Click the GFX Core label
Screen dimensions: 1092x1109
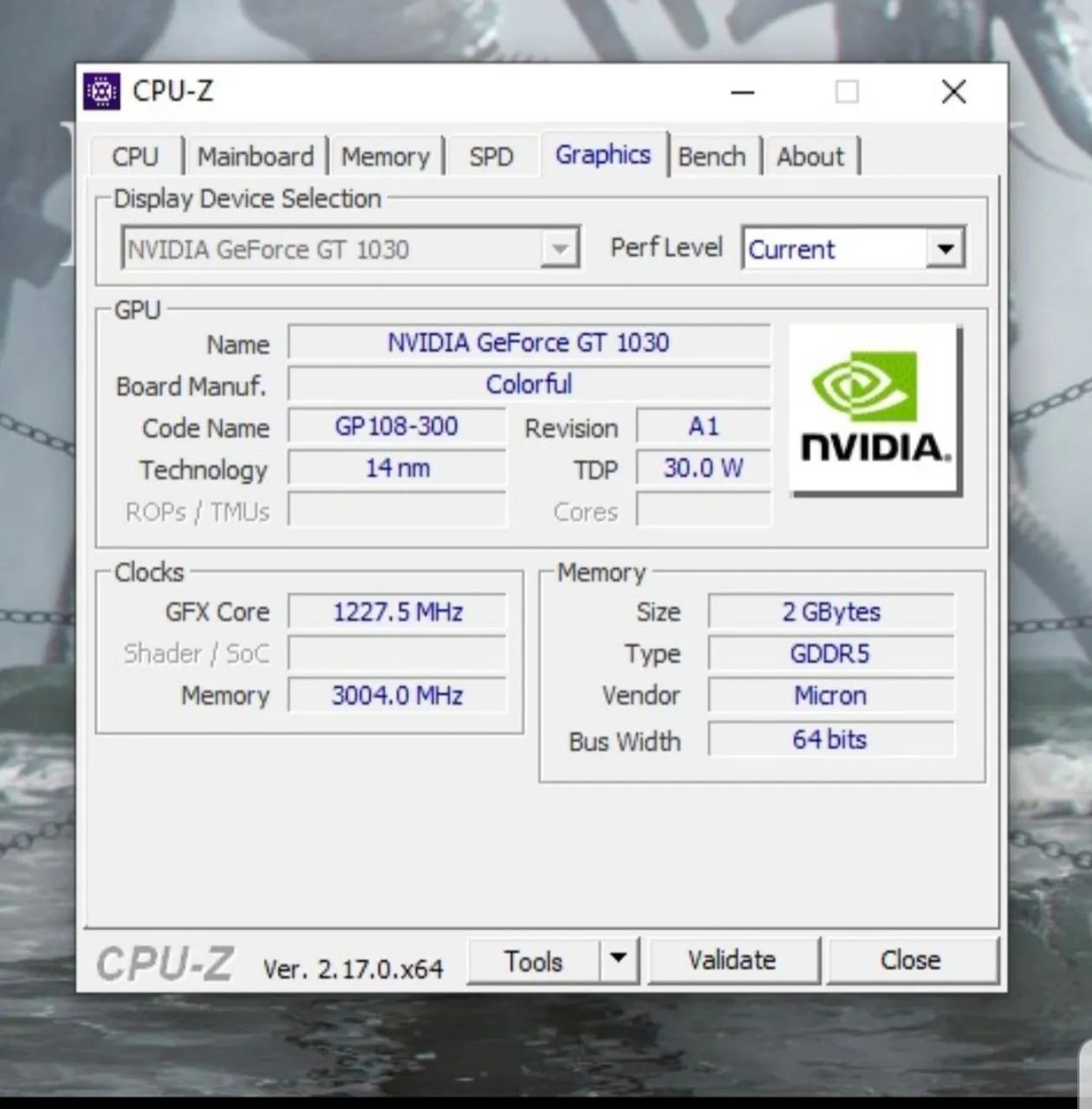(x=218, y=612)
